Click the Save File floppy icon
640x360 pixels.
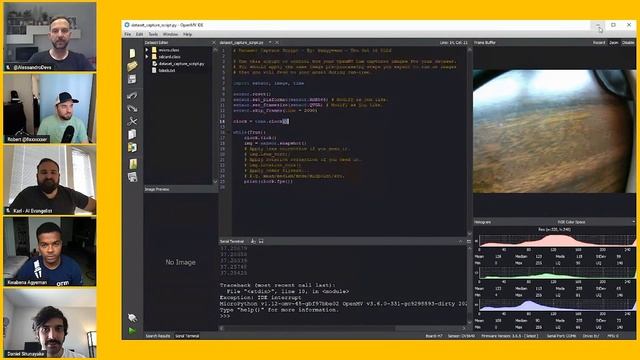point(132,79)
